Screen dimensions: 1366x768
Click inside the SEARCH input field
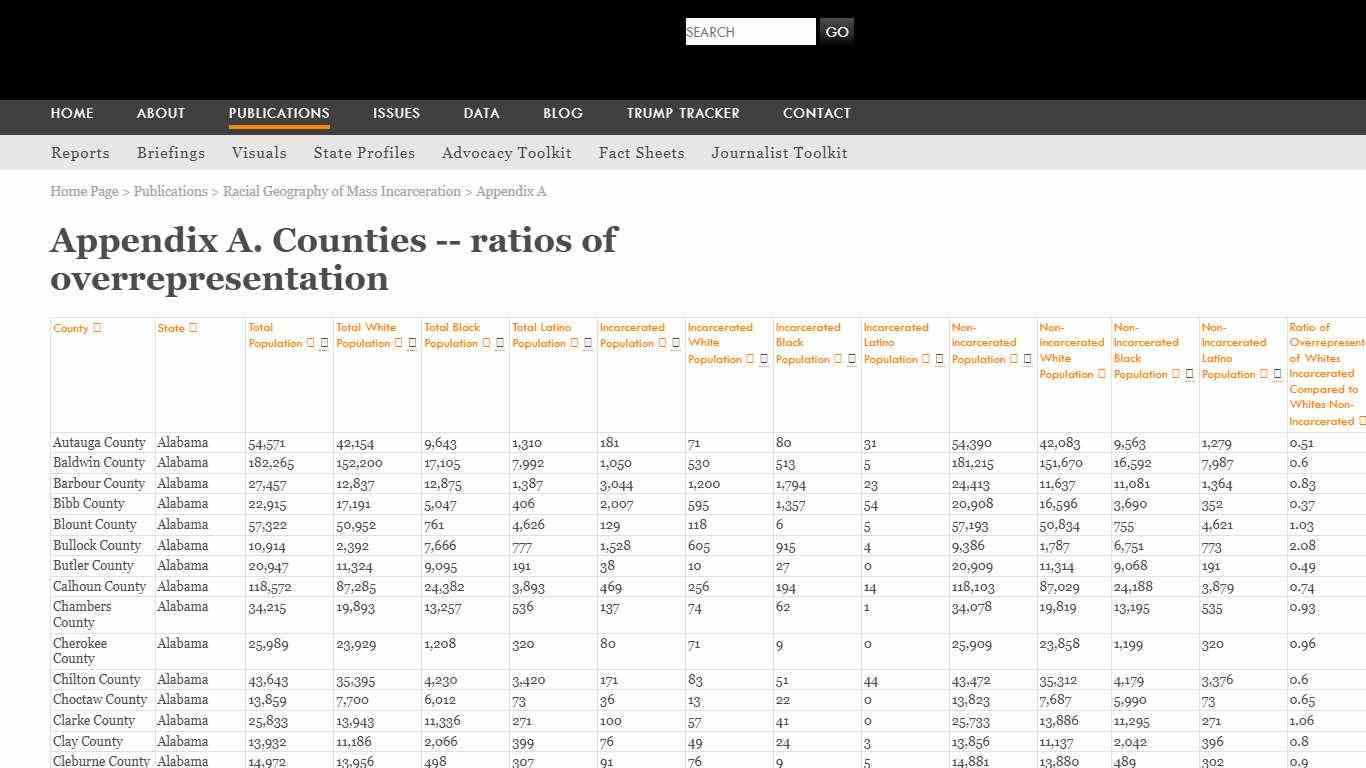coord(750,31)
